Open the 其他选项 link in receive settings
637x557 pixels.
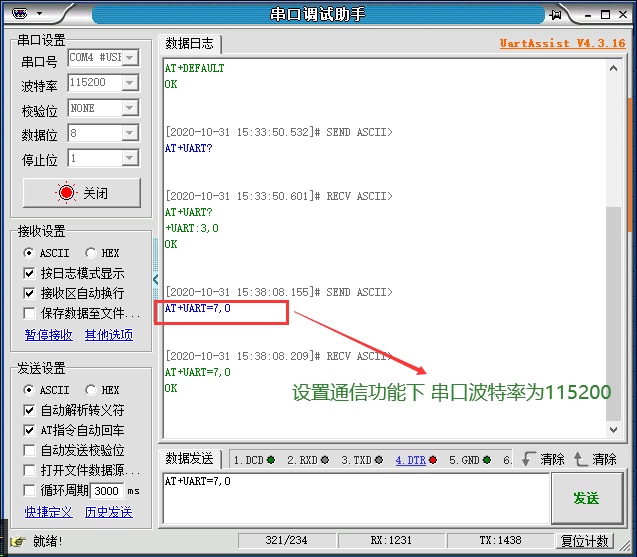pyautogui.click(x=109, y=335)
